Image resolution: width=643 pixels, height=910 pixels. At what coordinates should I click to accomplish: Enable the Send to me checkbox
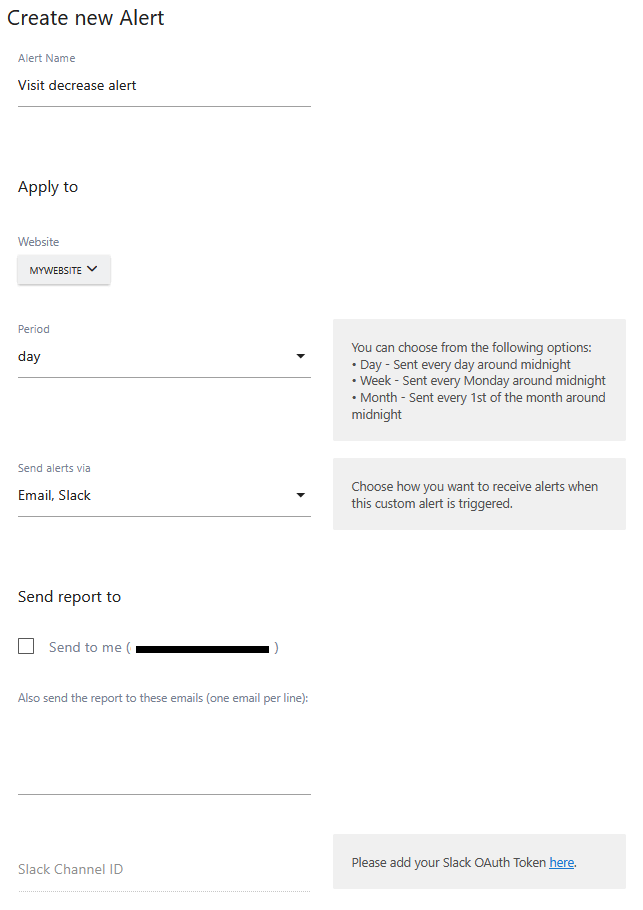coord(26,647)
